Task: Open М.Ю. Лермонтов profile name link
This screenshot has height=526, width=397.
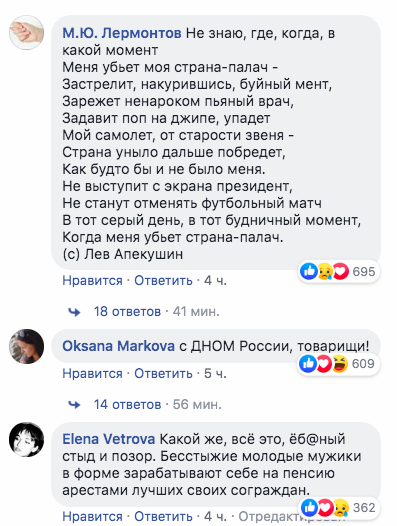Action: pos(122,33)
